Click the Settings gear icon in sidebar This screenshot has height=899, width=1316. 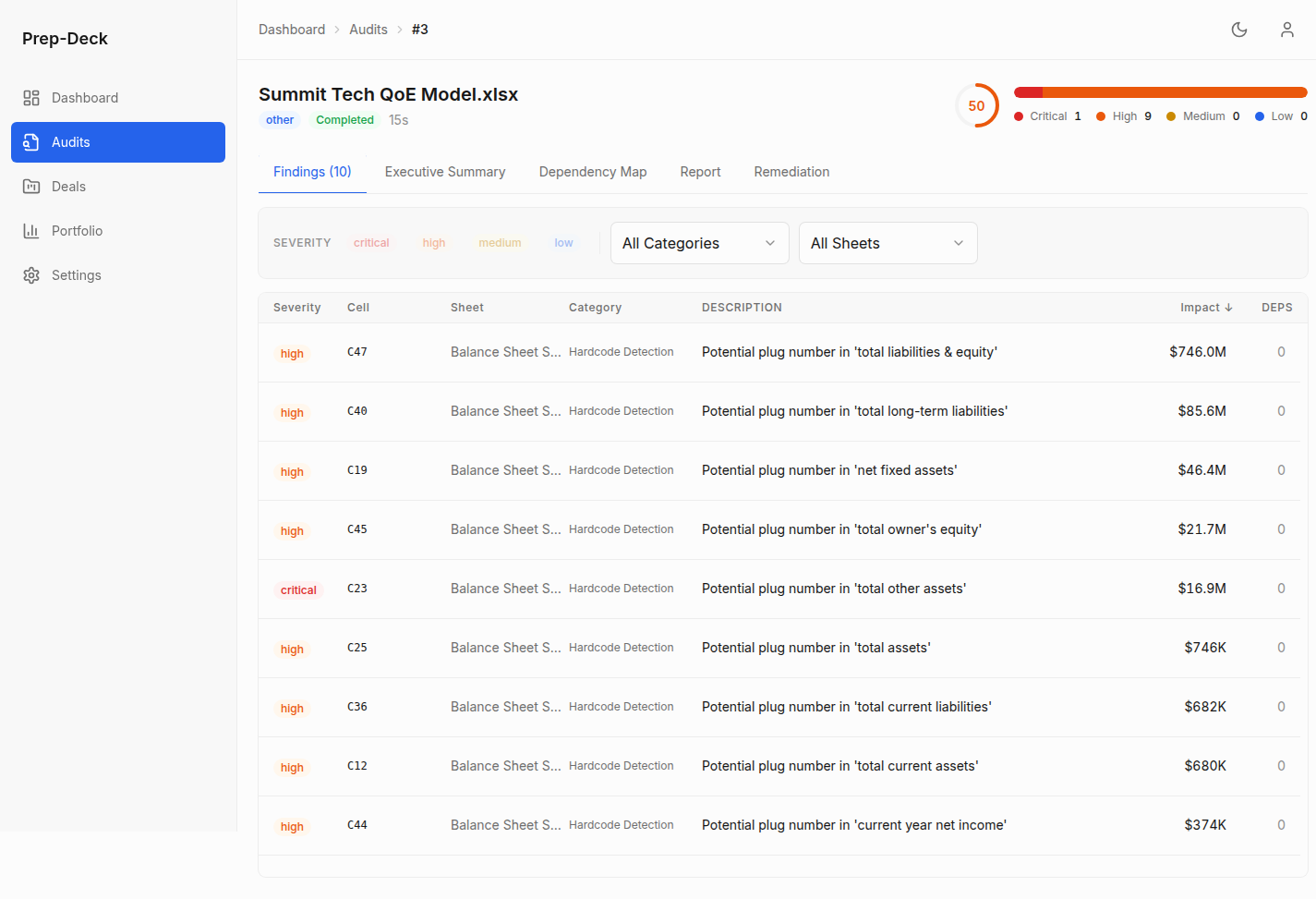tap(31, 275)
